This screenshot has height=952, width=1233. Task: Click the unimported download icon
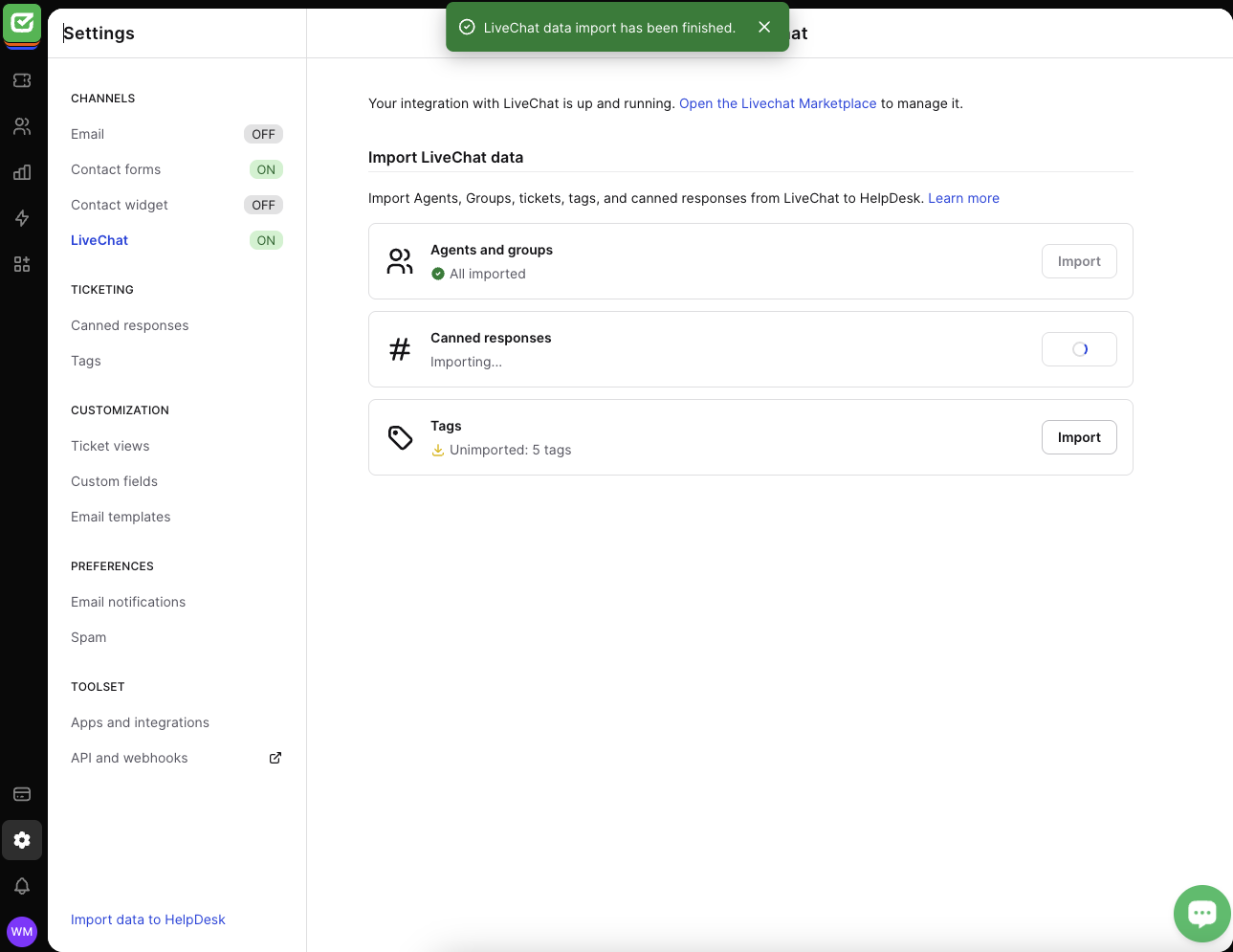(438, 450)
